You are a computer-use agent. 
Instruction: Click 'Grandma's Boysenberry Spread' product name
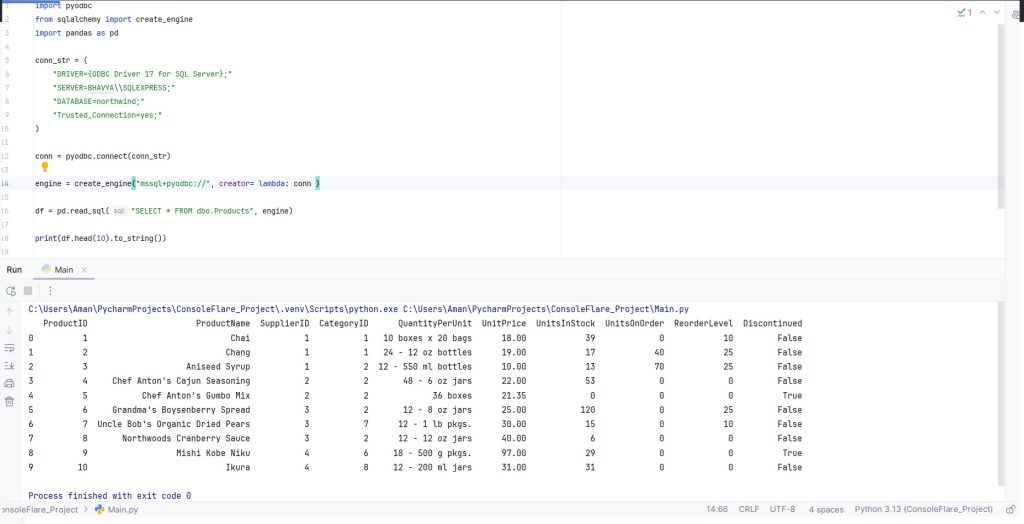pyautogui.click(x=181, y=410)
